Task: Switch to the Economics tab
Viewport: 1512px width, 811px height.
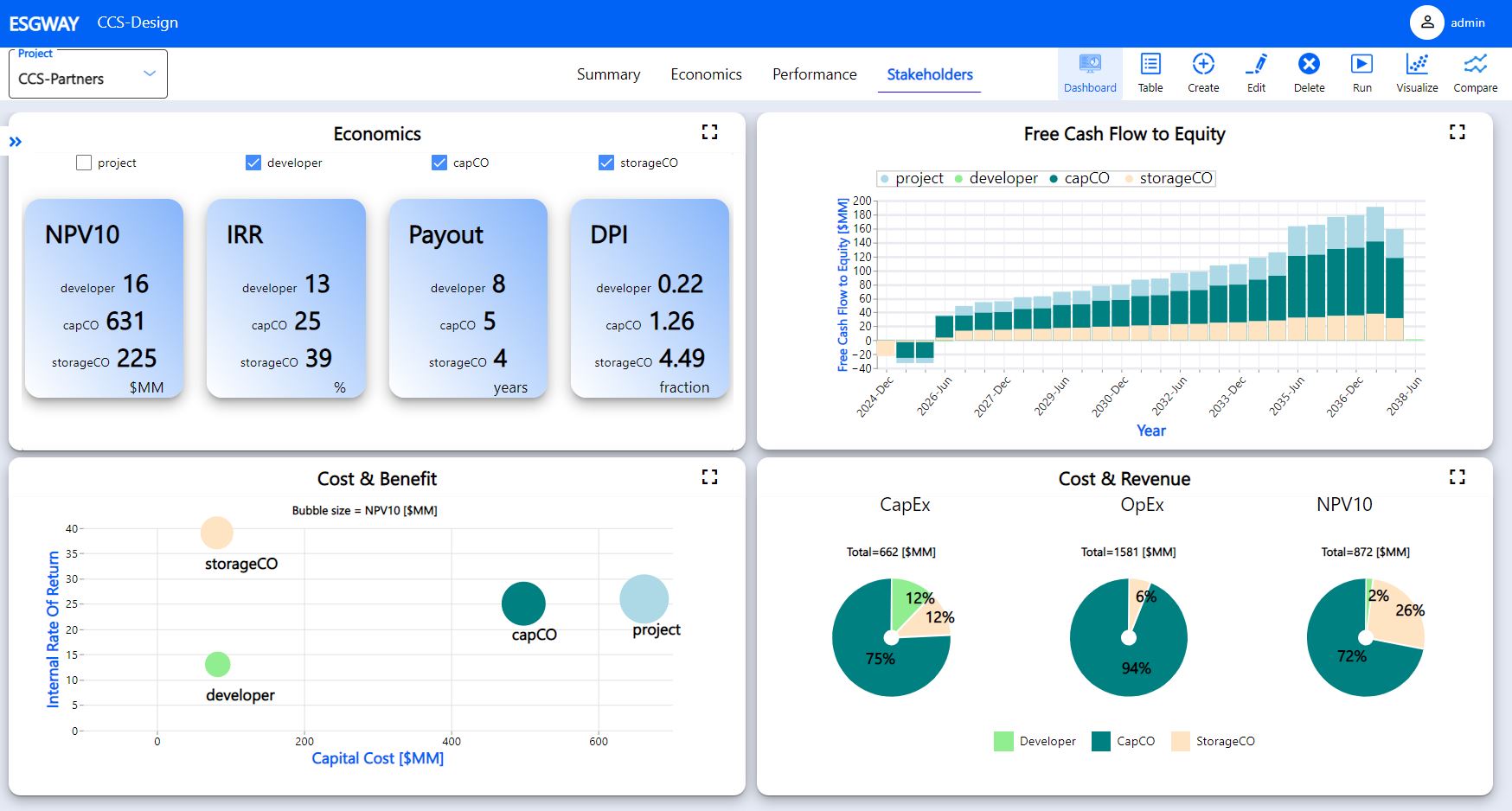Action: click(706, 74)
